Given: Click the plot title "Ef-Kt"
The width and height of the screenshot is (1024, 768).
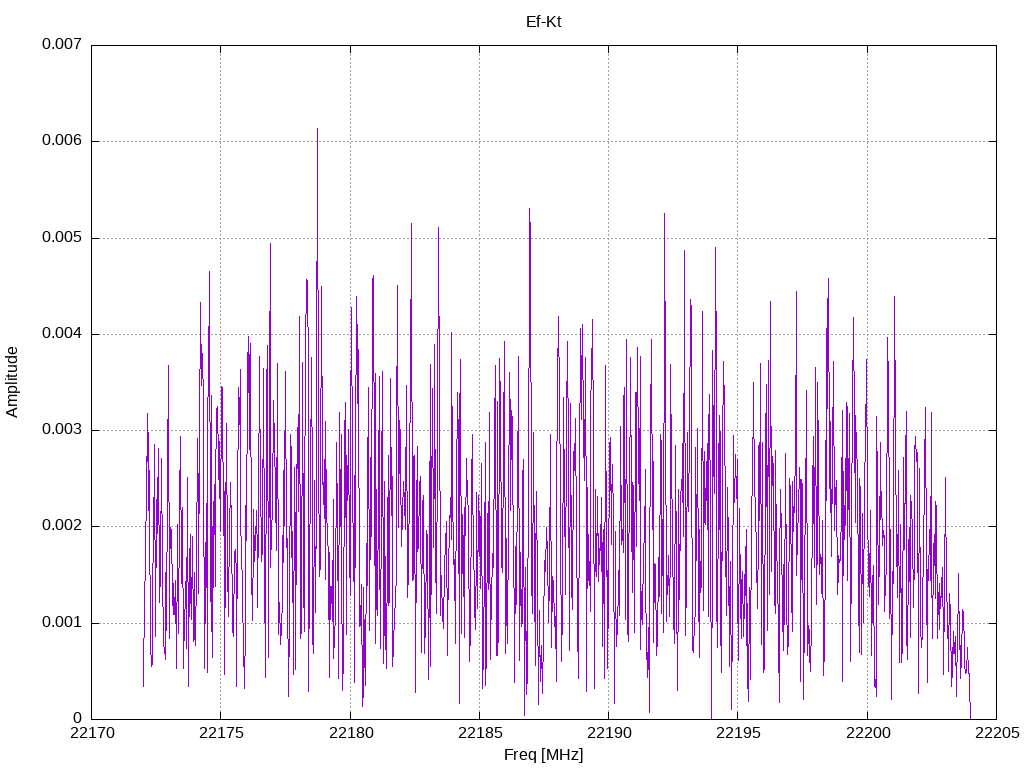Looking at the screenshot, I should (x=543, y=22).
